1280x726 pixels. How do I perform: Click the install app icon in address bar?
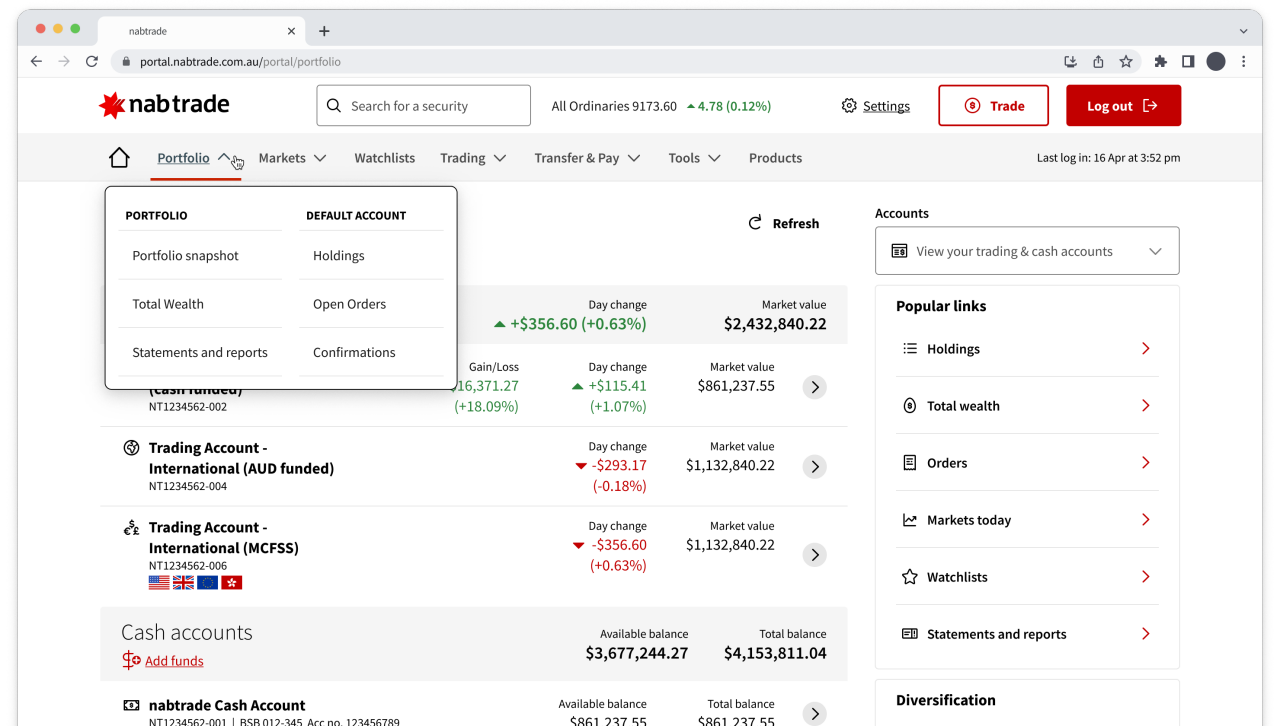click(1070, 61)
